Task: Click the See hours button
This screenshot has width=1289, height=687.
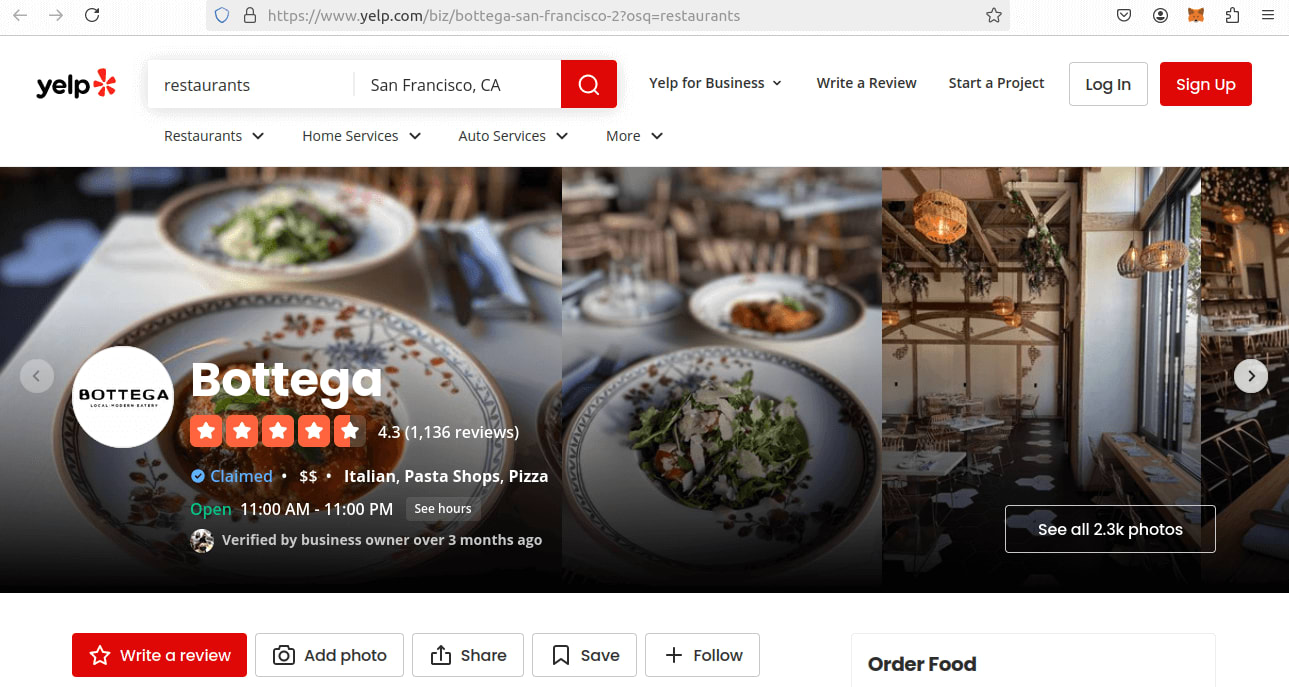Action: 443,509
